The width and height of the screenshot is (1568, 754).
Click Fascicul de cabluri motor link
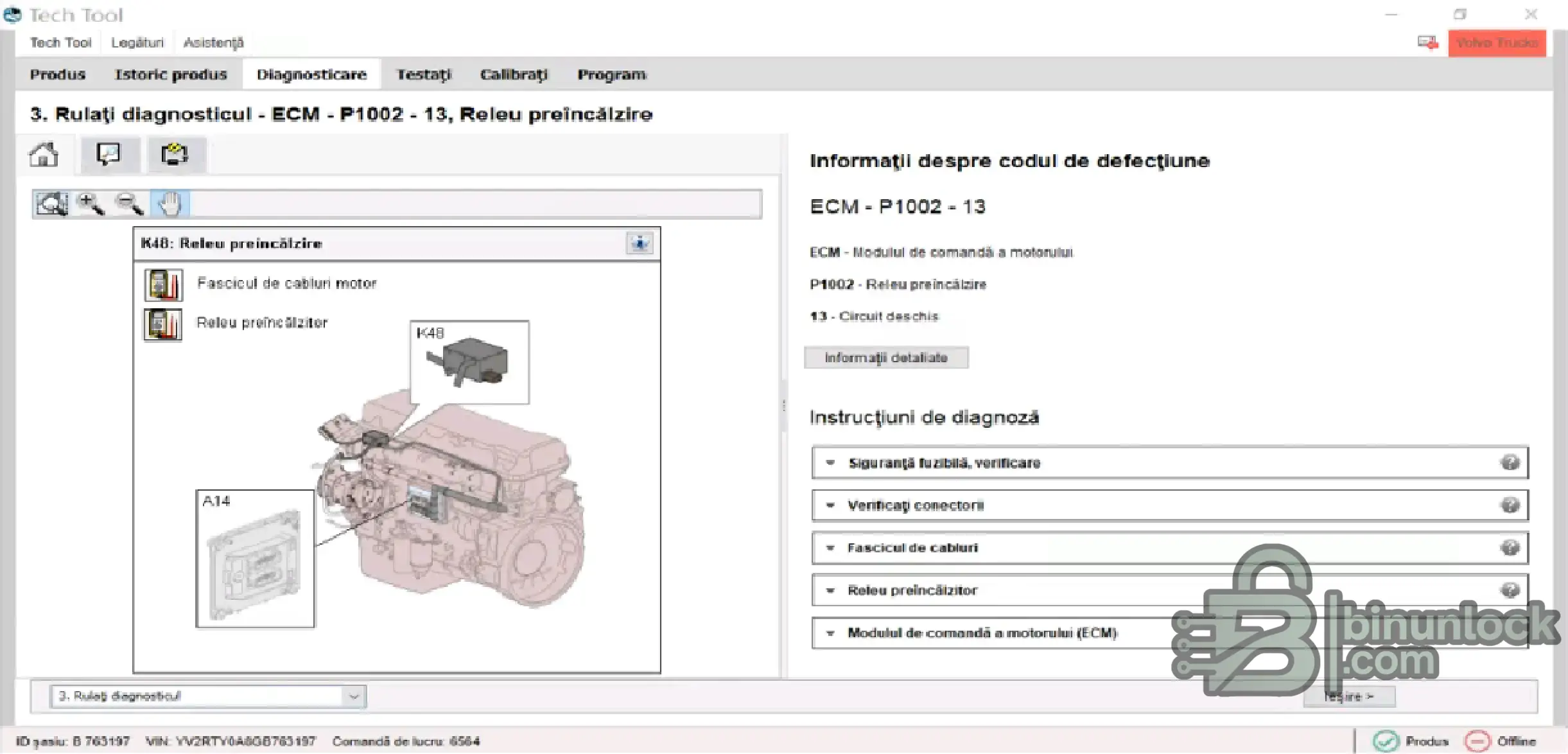pos(286,283)
